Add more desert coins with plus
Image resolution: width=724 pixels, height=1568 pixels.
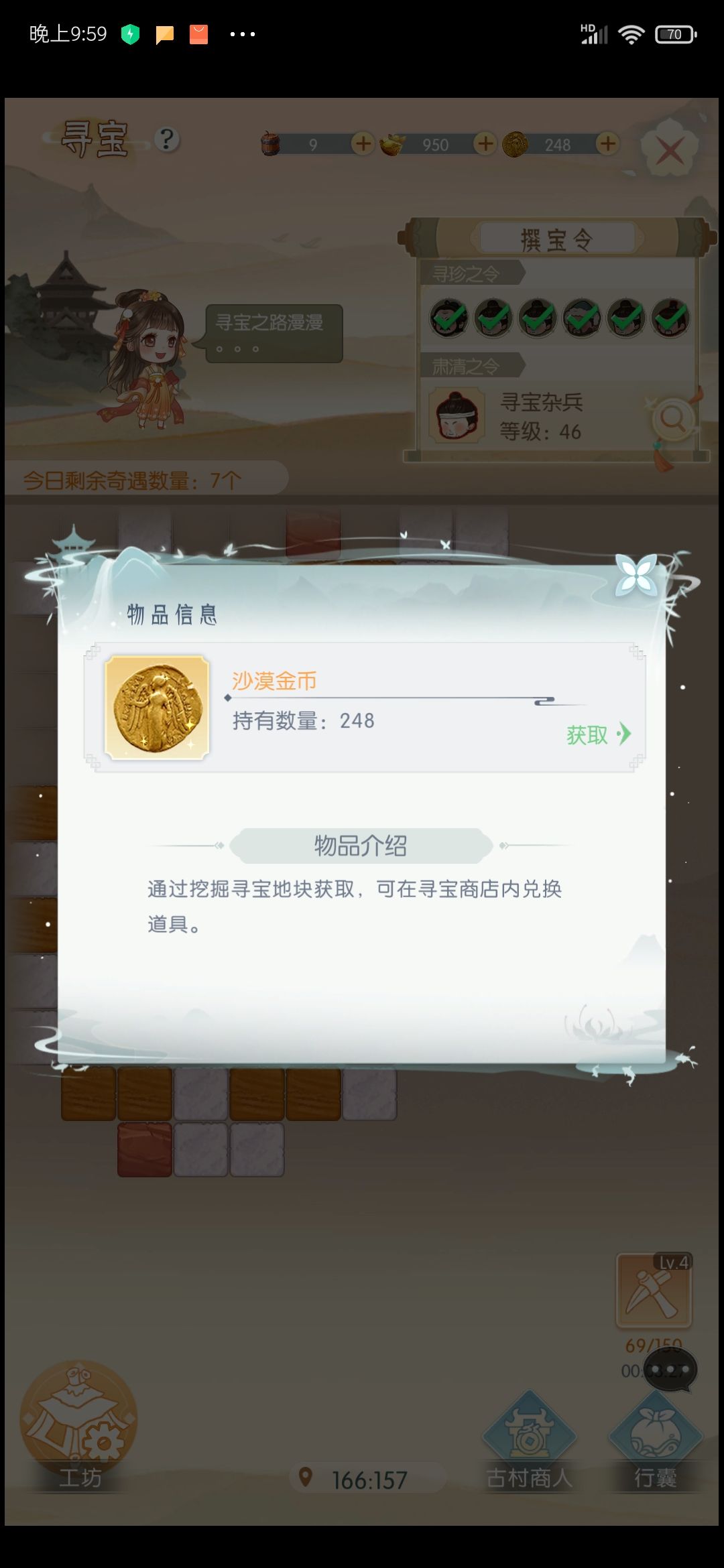pyautogui.click(x=607, y=143)
